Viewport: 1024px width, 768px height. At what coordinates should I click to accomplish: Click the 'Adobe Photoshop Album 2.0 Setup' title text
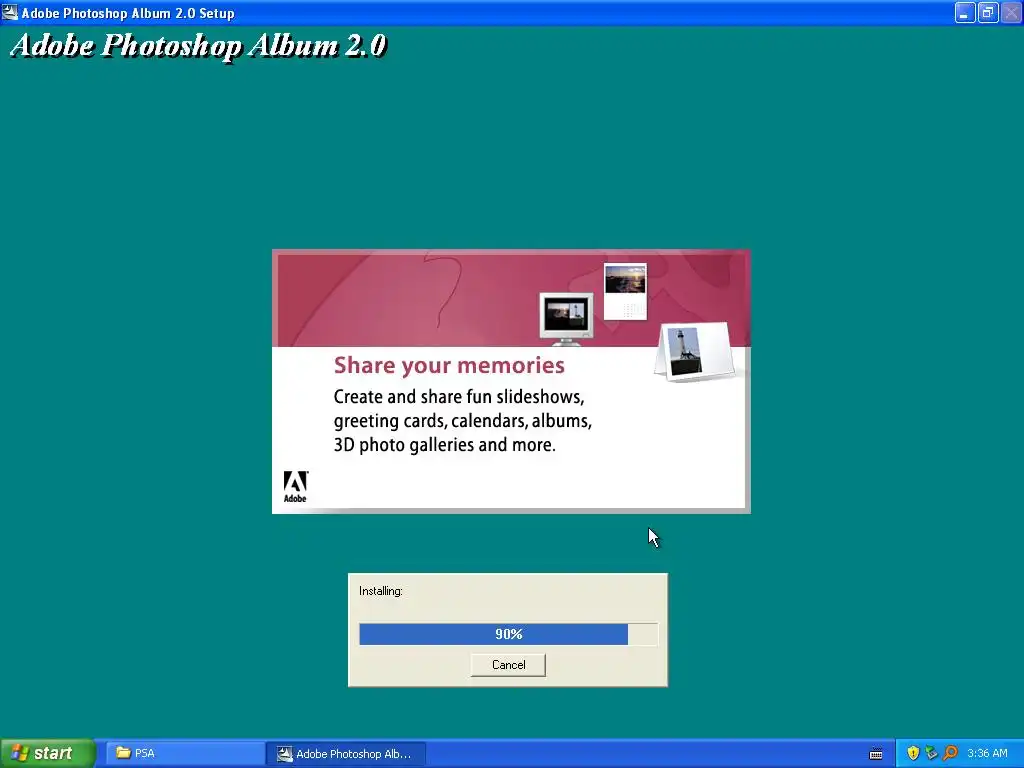click(x=128, y=13)
